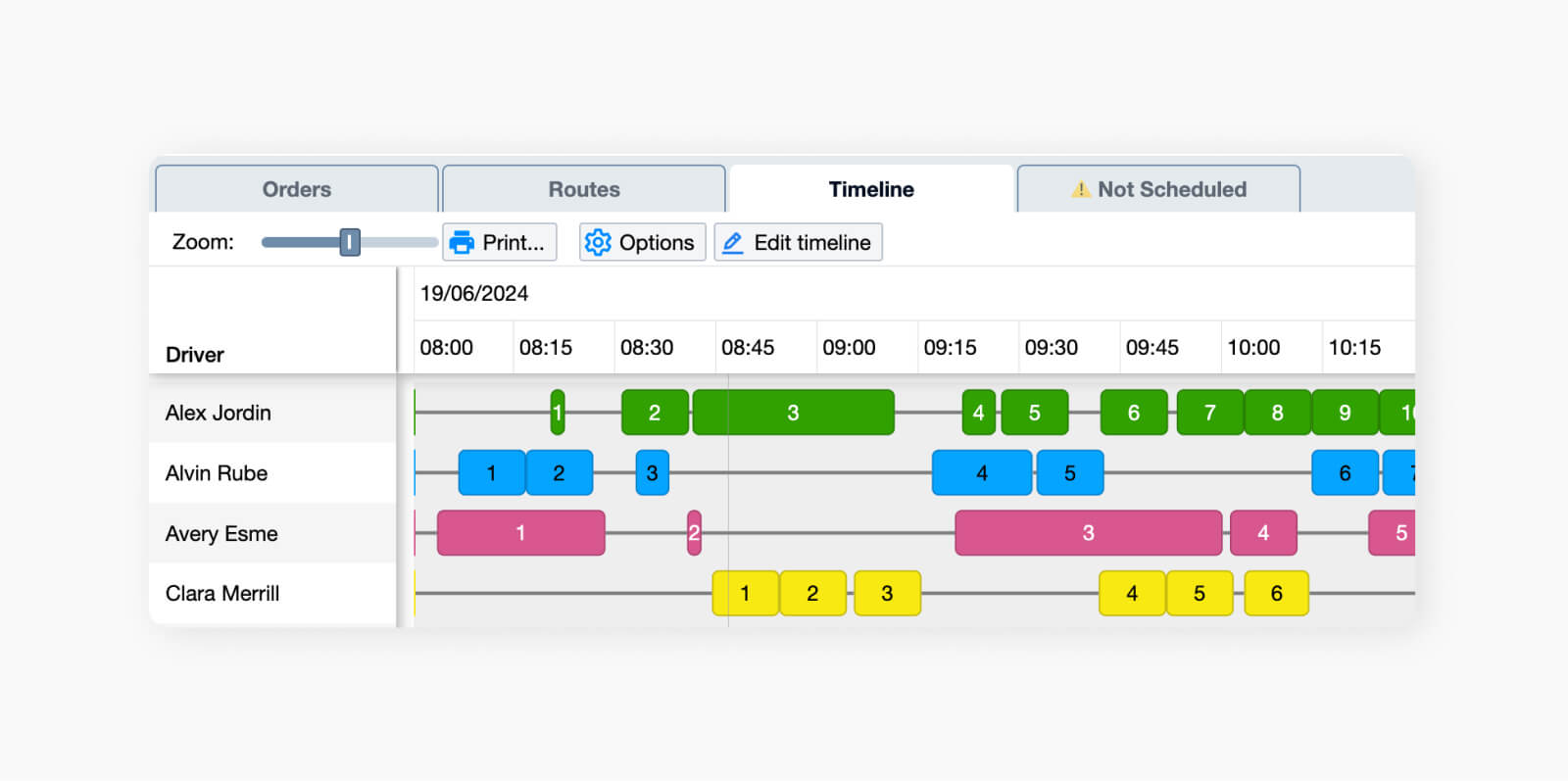Viewport: 1568px width, 781px height.
Task: Select the Timeline tab
Action: tap(871, 189)
